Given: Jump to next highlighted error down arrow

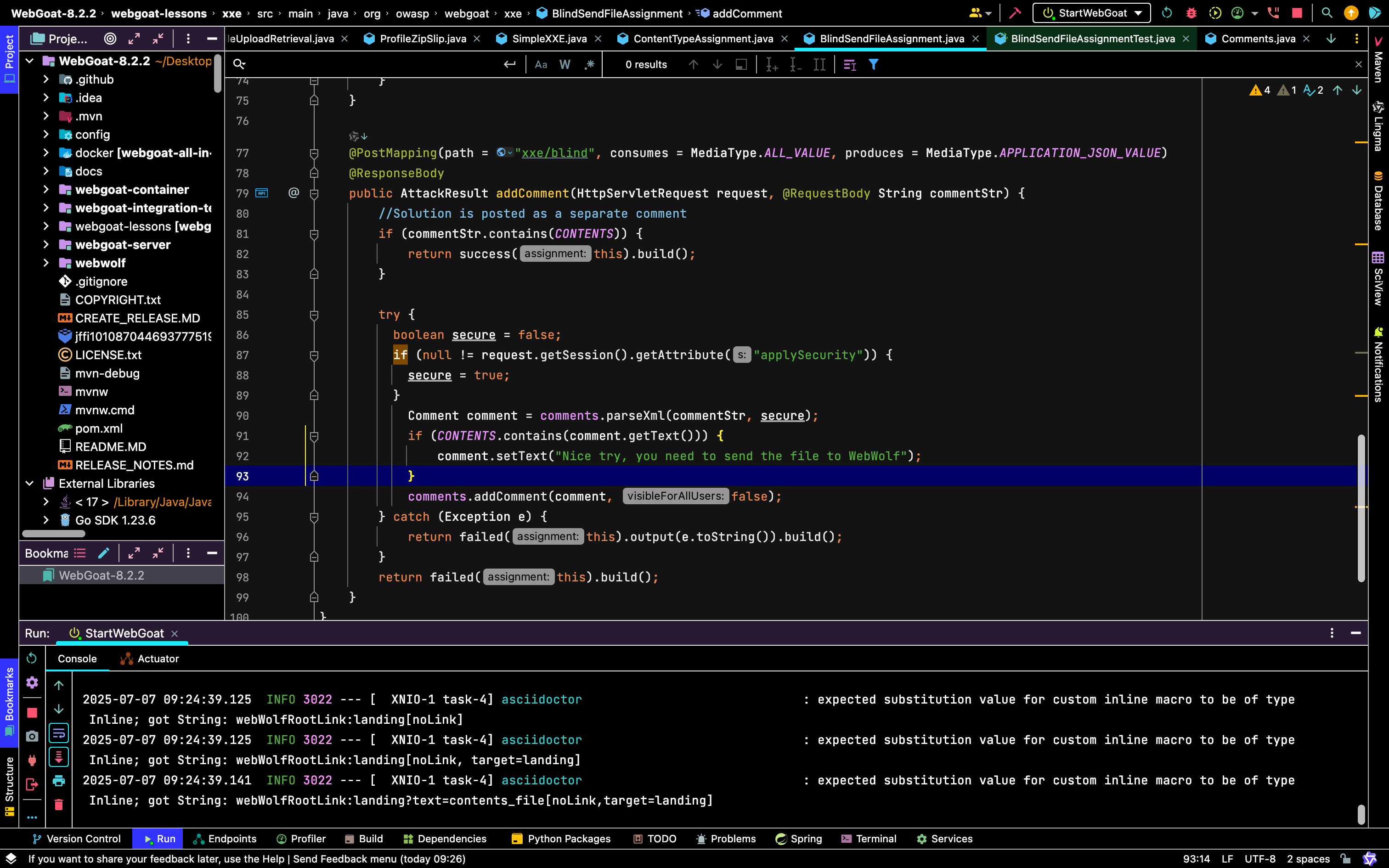Looking at the screenshot, I should (x=1357, y=90).
